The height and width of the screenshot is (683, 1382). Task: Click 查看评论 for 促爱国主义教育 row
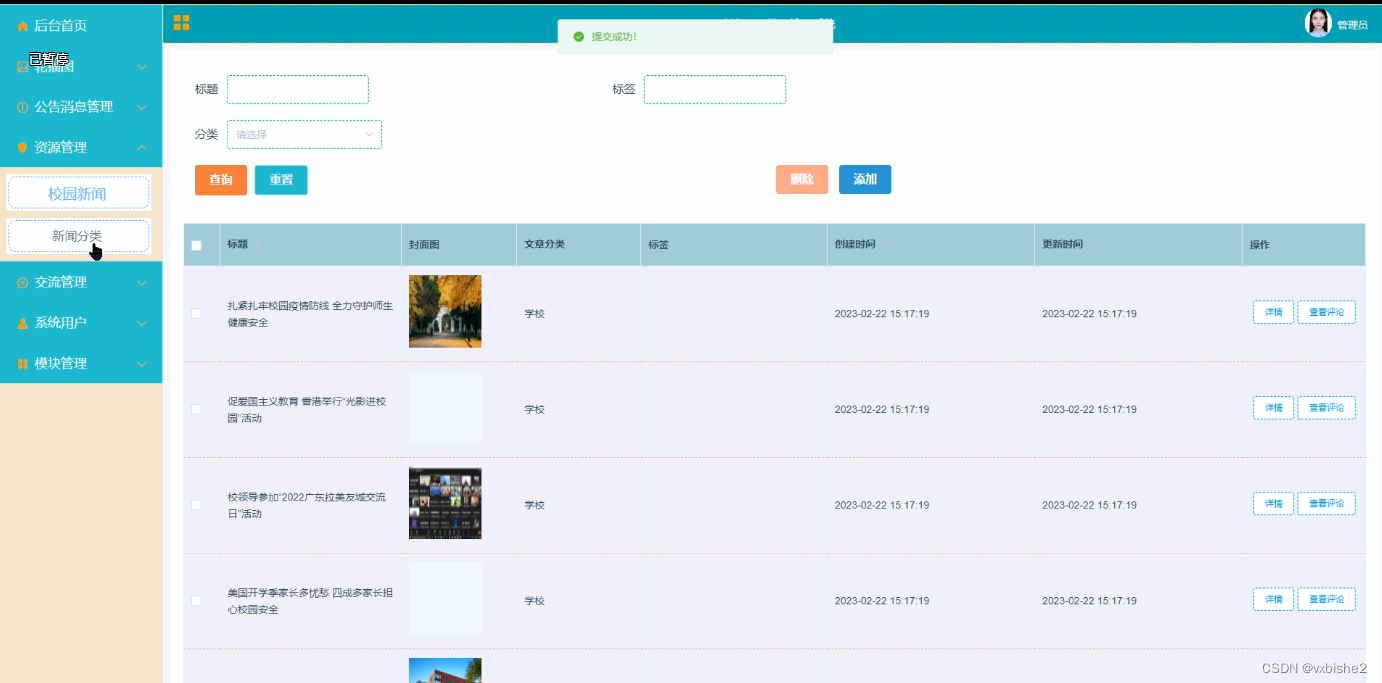(x=1327, y=408)
